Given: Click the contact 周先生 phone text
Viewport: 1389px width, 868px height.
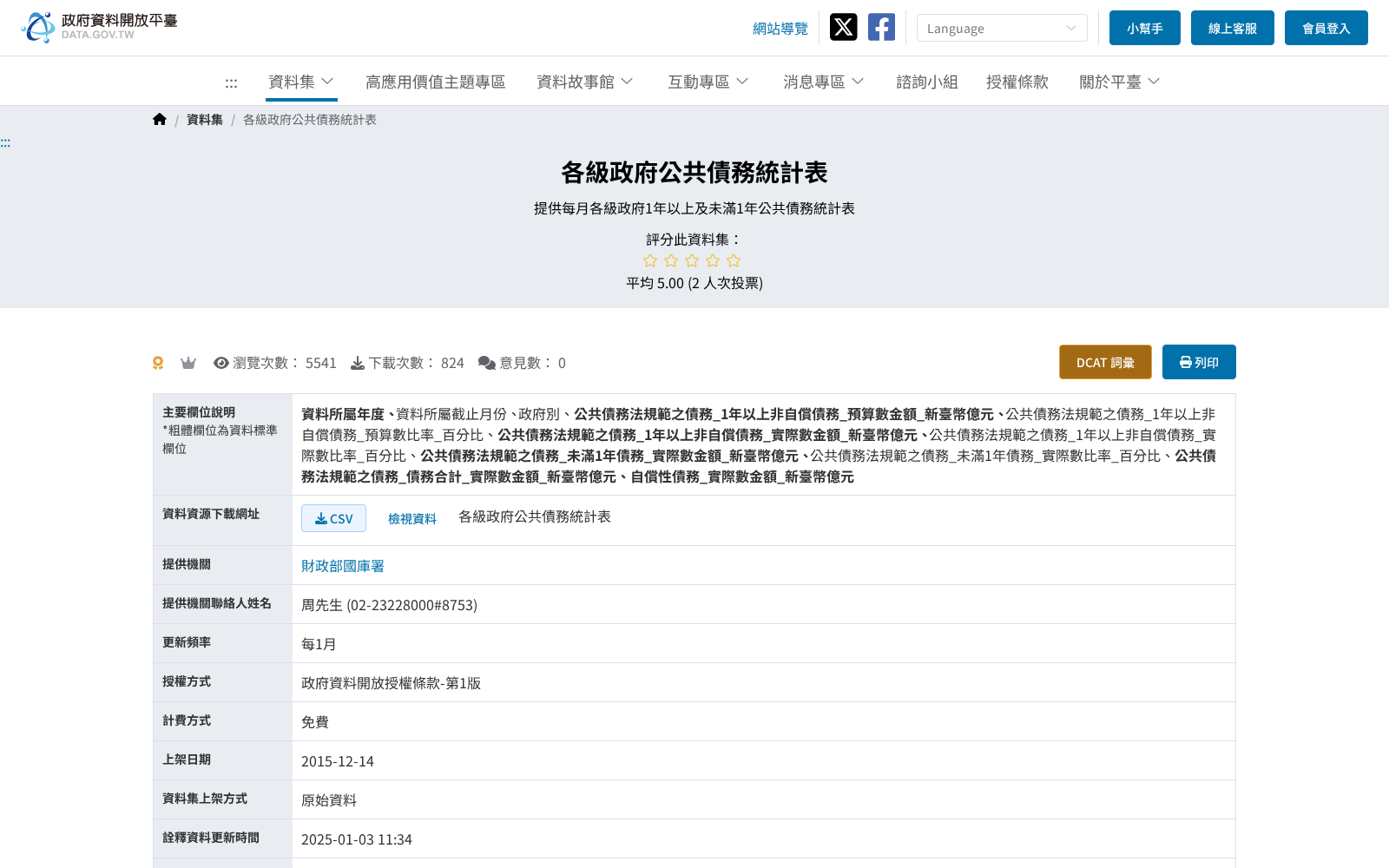Looking at the screenshot, I should [x=389, y=605].
